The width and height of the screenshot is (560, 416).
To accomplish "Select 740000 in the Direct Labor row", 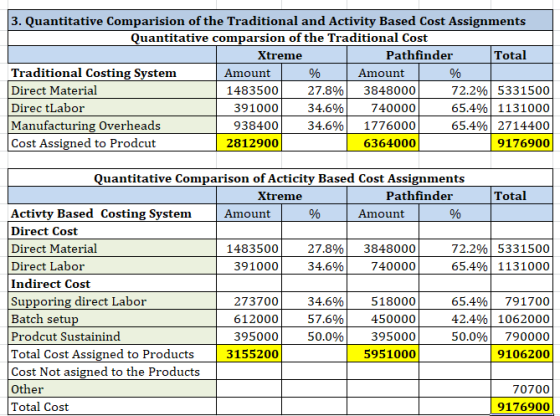I will click(x=382, y=266).
